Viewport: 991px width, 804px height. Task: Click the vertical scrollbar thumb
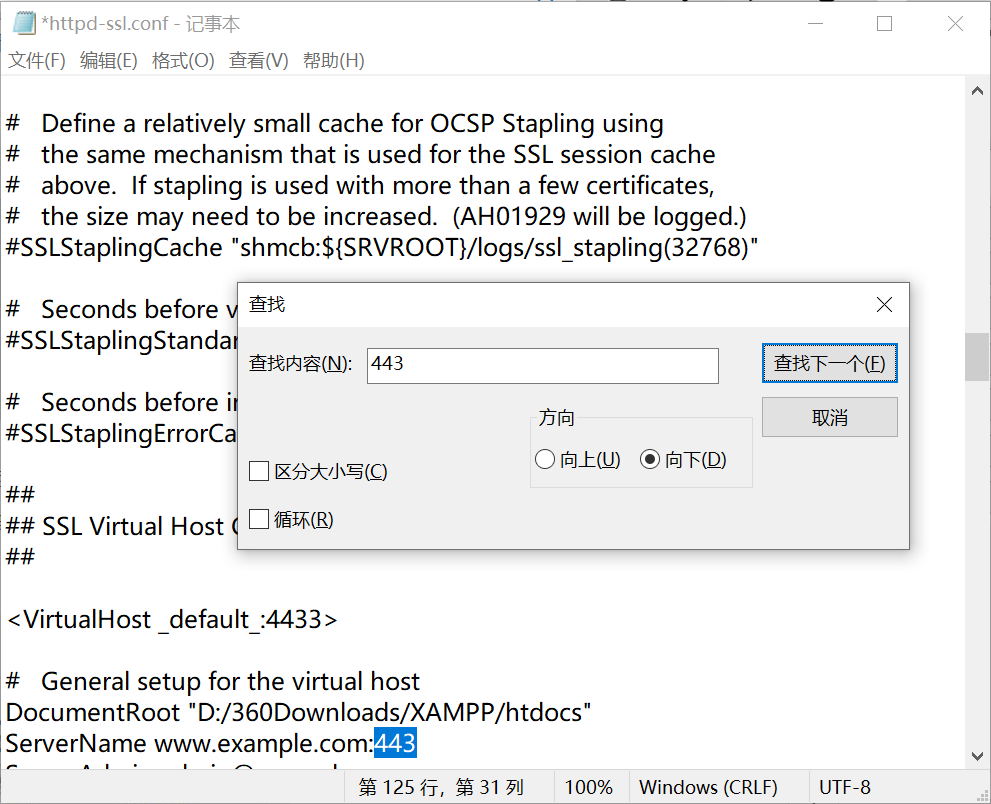tap(976, 357)
